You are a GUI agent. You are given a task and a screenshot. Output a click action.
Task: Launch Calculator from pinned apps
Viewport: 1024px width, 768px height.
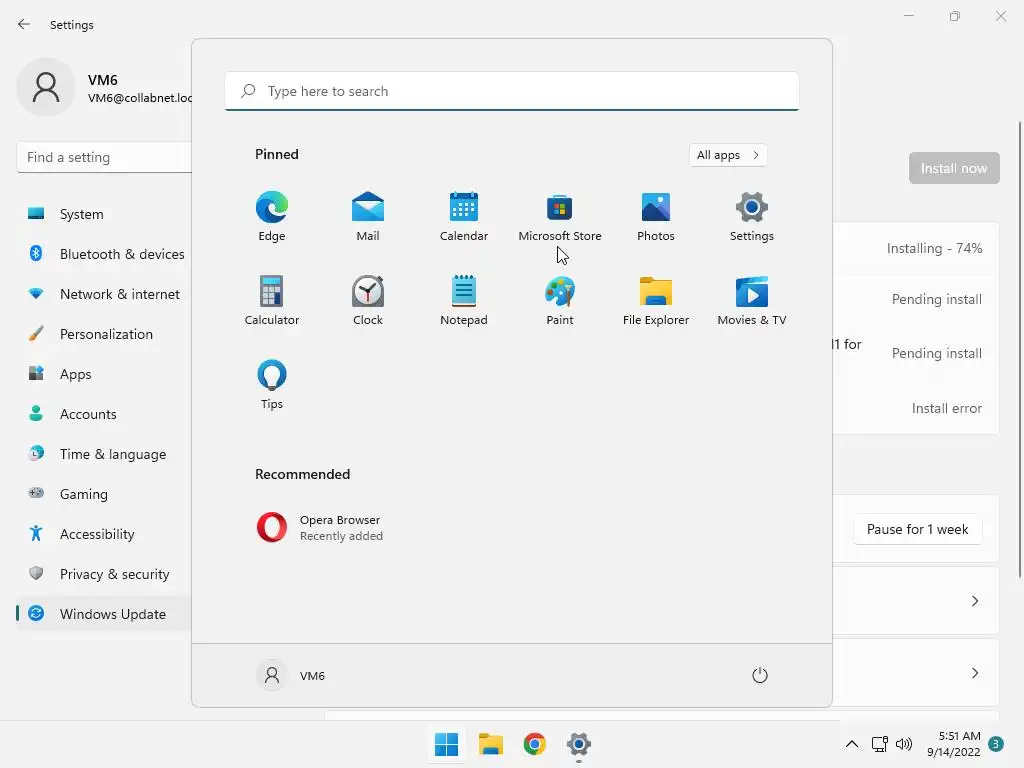tap(272, 300)
